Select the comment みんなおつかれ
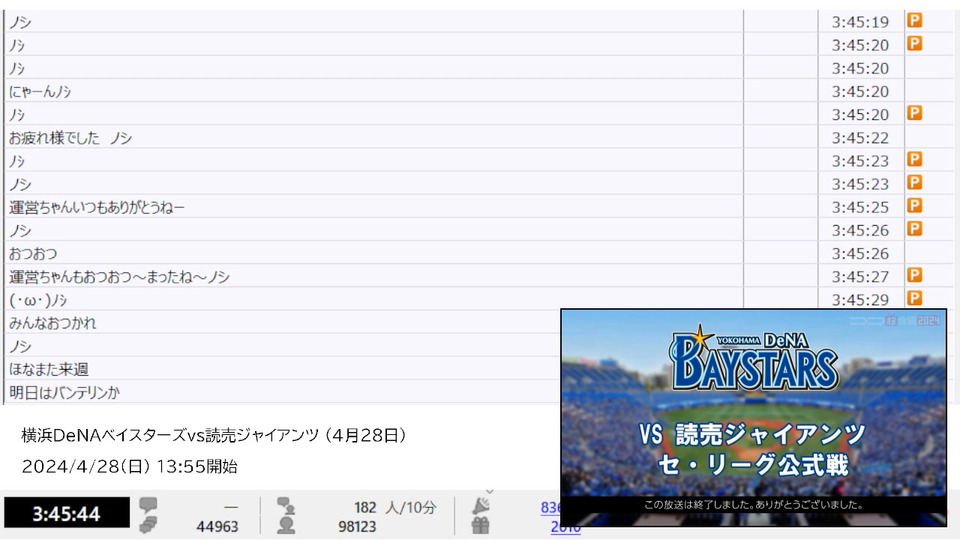960x540 pixels. [x=53, y=323]
